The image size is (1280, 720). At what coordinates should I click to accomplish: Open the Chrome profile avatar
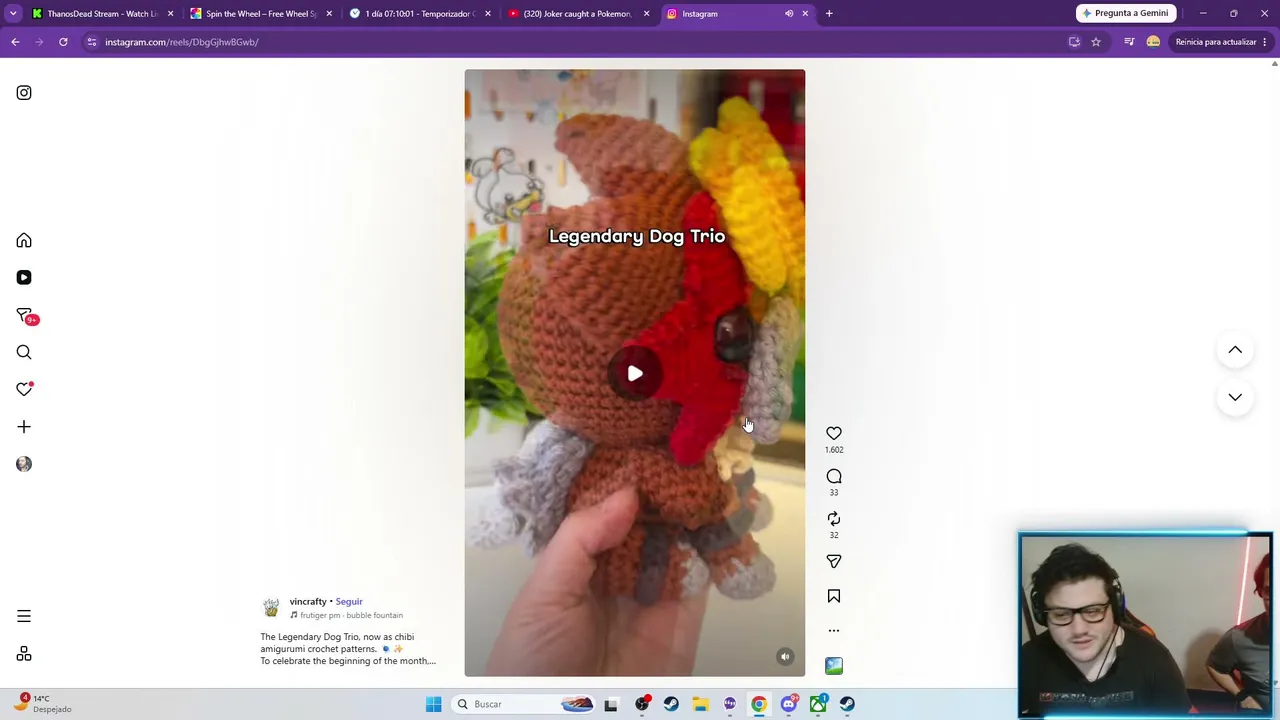pyautogui.click(x=1153, y=42)
